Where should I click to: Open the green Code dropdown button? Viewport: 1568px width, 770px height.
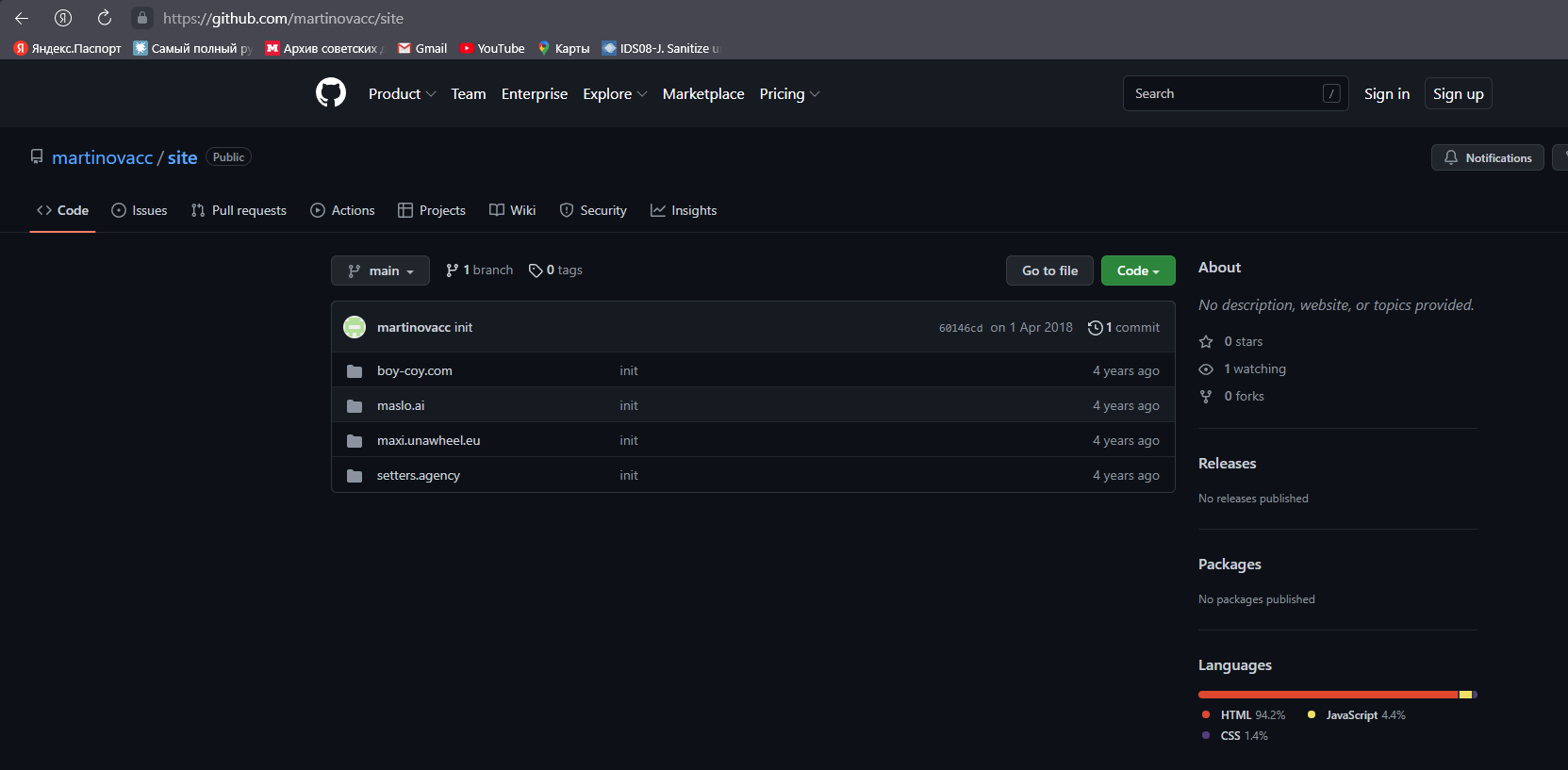[1138, 270]
